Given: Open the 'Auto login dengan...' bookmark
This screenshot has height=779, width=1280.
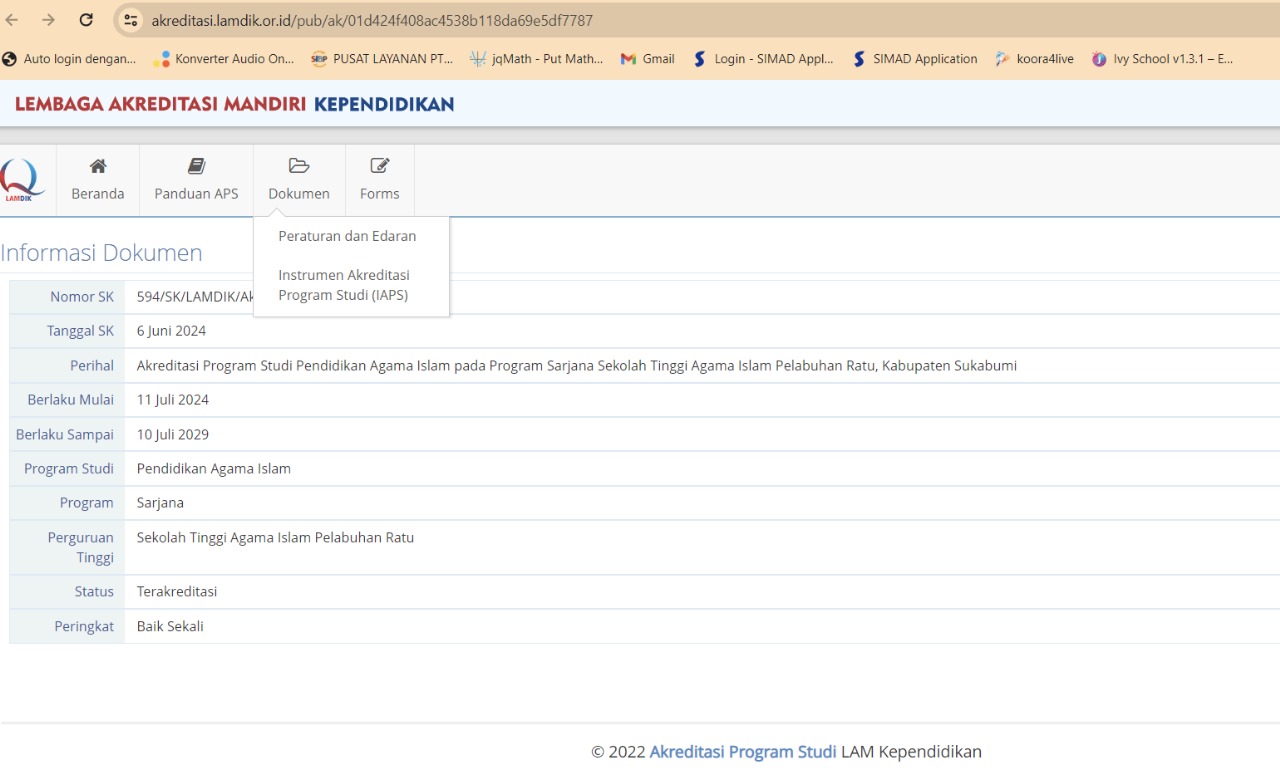Looking at the screenshot, I should click(x=69, y=59).
